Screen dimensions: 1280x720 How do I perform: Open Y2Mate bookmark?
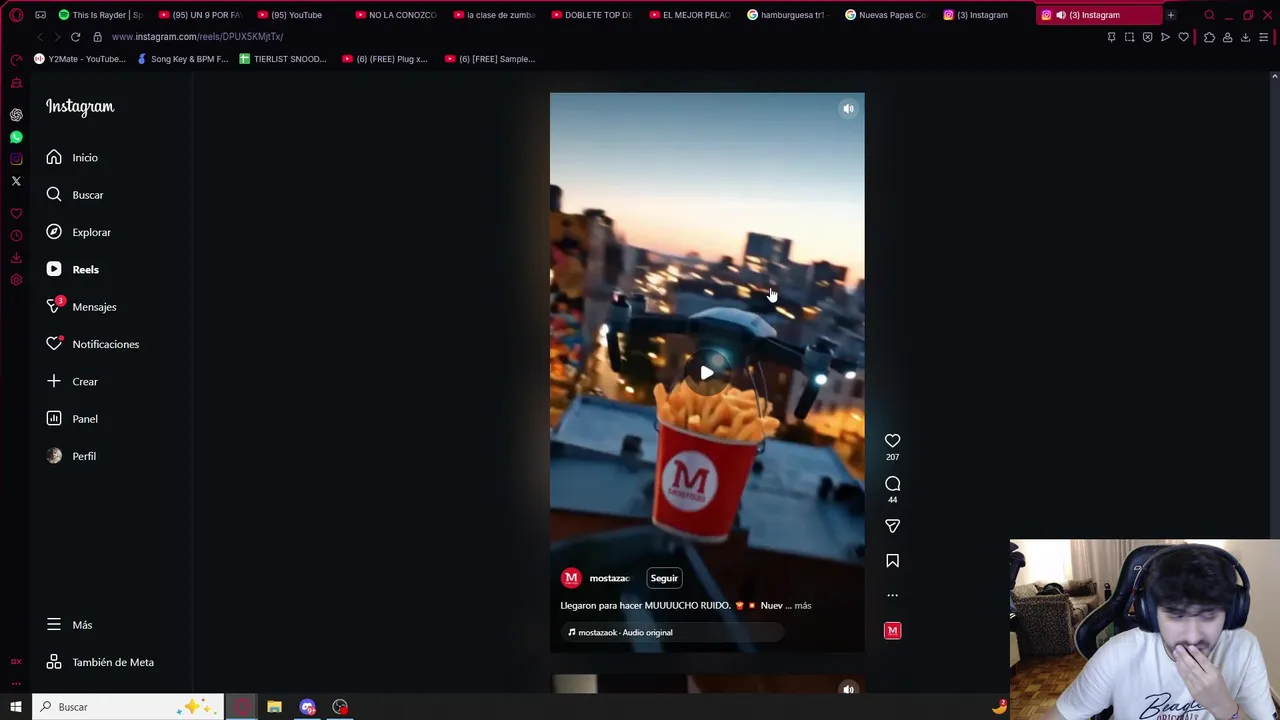[x=80, y=59]
